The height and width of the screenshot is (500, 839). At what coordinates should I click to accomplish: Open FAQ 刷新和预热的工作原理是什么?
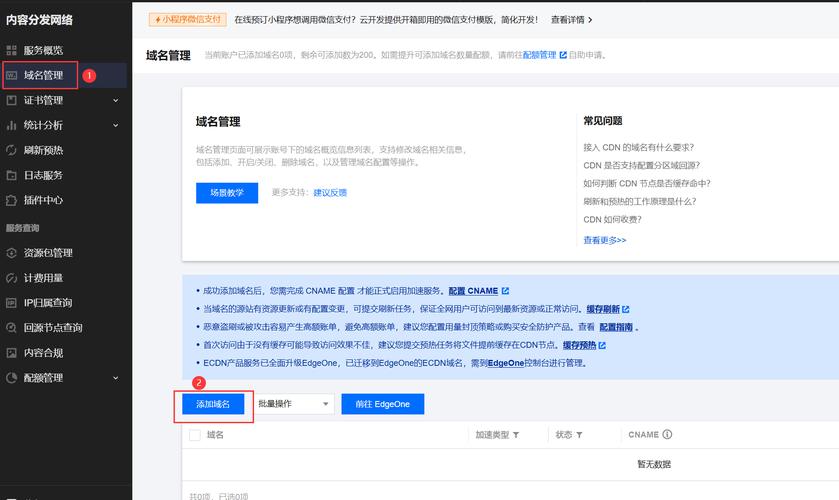tap(640, 201)
